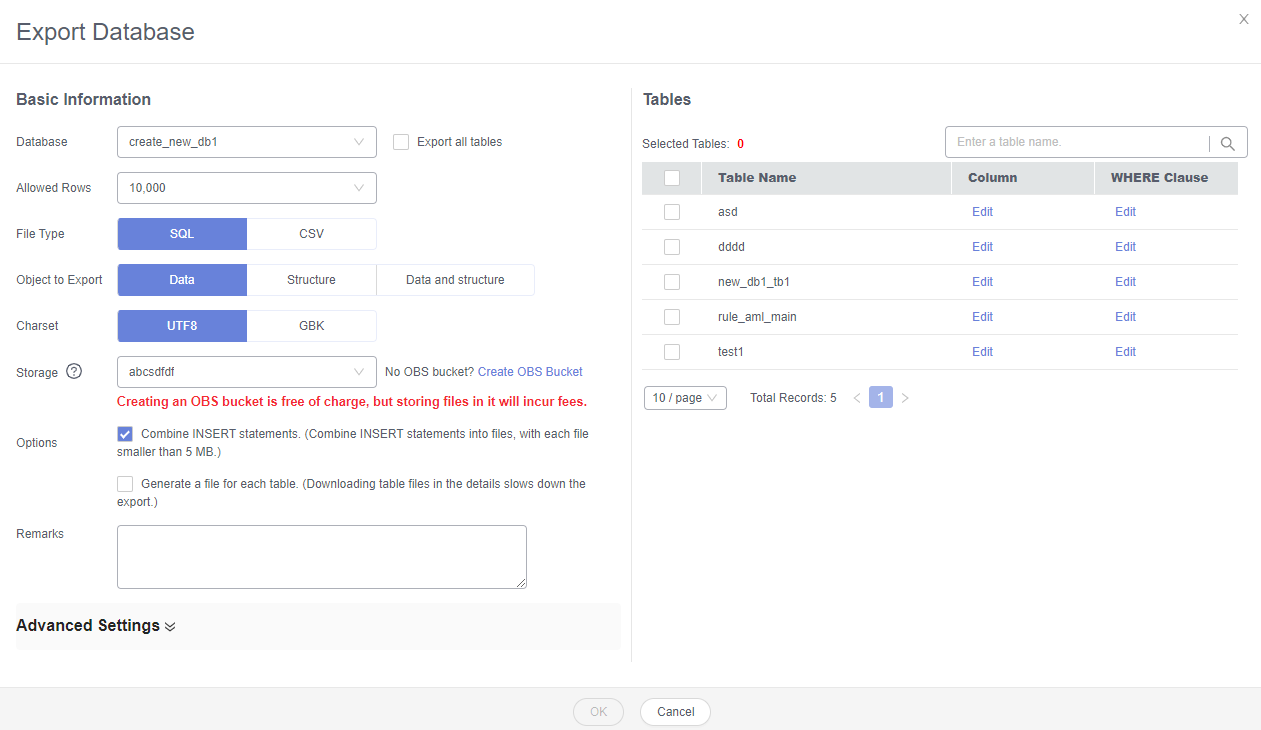Switch charset to GBK

pyautogui.click(x=311, y=326)
